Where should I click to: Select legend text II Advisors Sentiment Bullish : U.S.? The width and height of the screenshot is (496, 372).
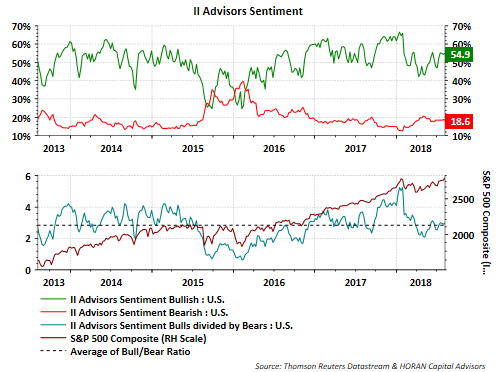click(147, 299)
